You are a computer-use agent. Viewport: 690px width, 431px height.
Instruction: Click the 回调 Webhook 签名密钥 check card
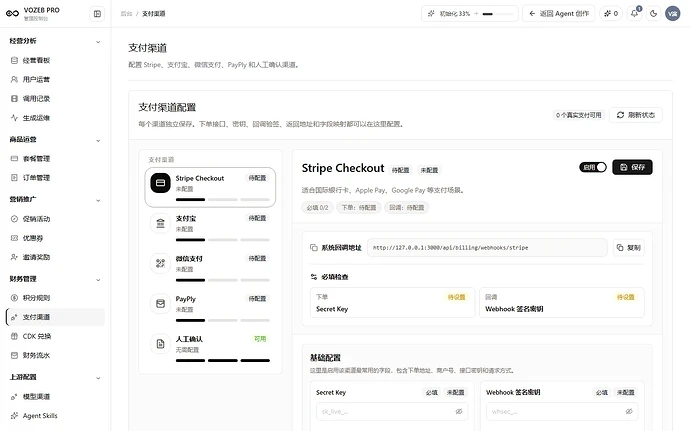(562, 302)
